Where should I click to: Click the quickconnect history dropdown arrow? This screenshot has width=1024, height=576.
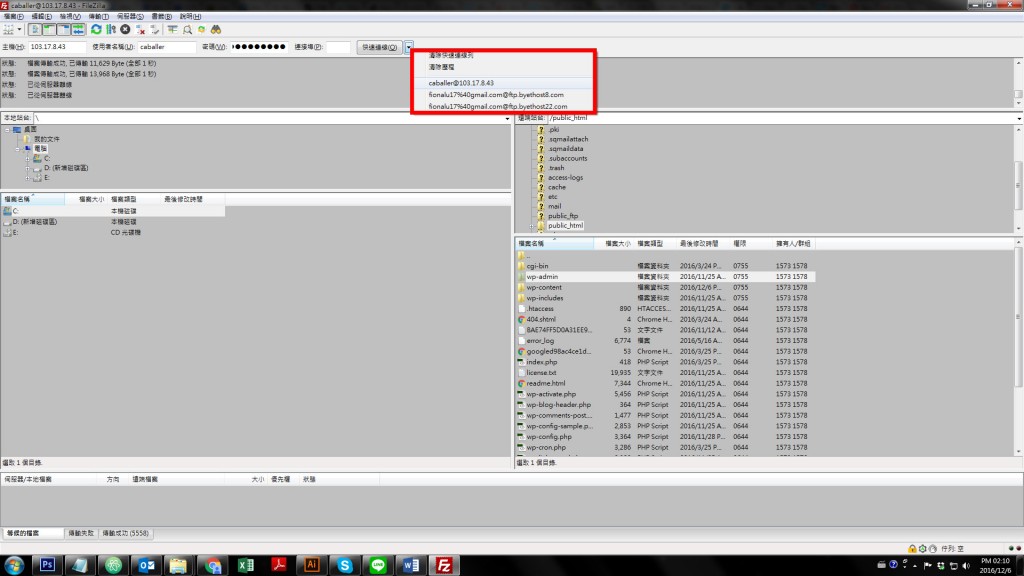click(x=409, y=47)
